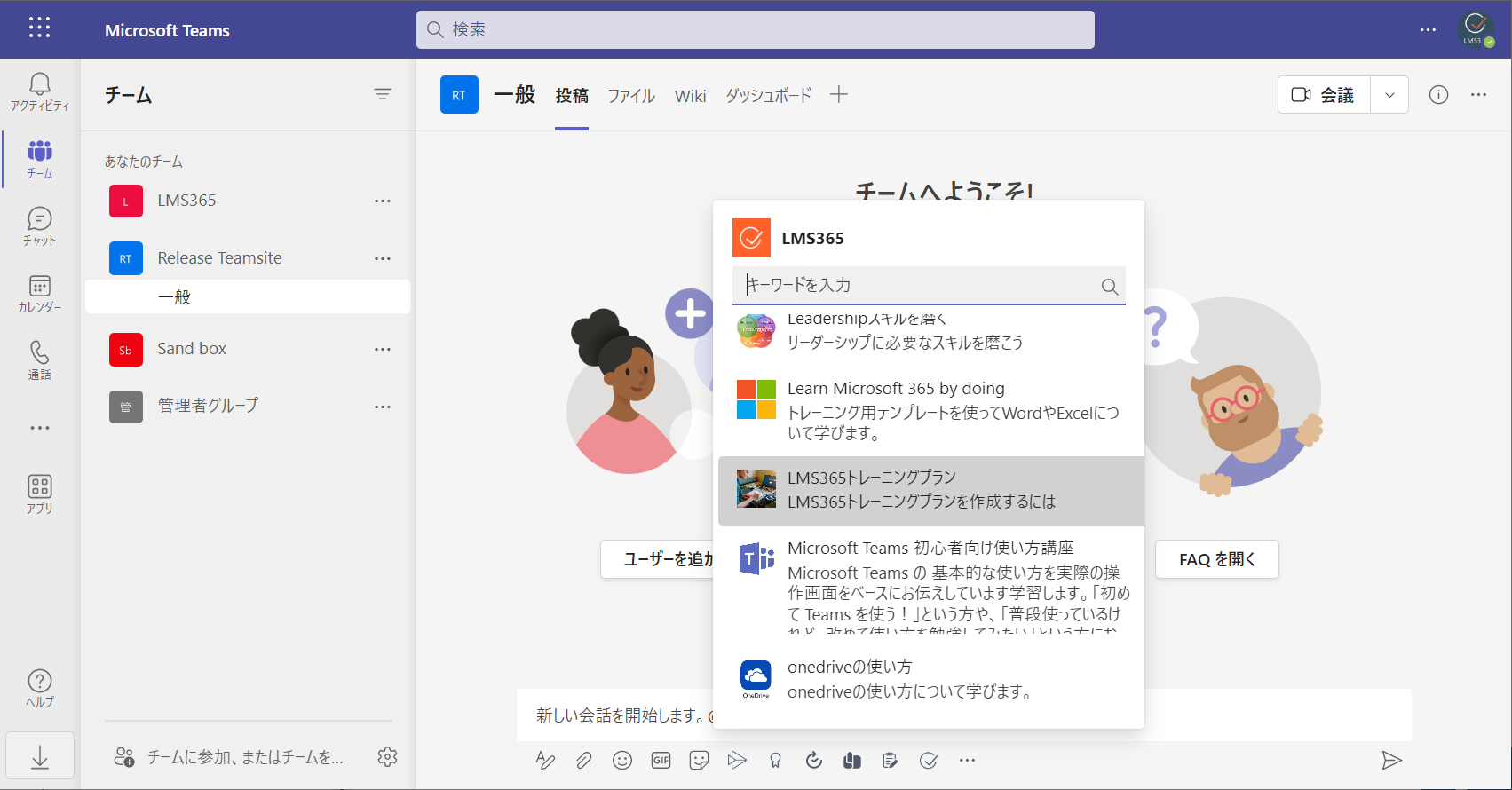Click the LMS365 checkmark icon in compose bar
This screenshot has height=790, width=1512.
[x=929, y=760]
